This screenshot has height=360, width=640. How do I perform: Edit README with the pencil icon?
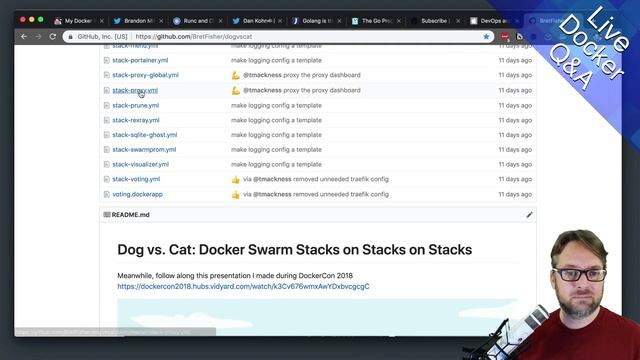(529, 215)
